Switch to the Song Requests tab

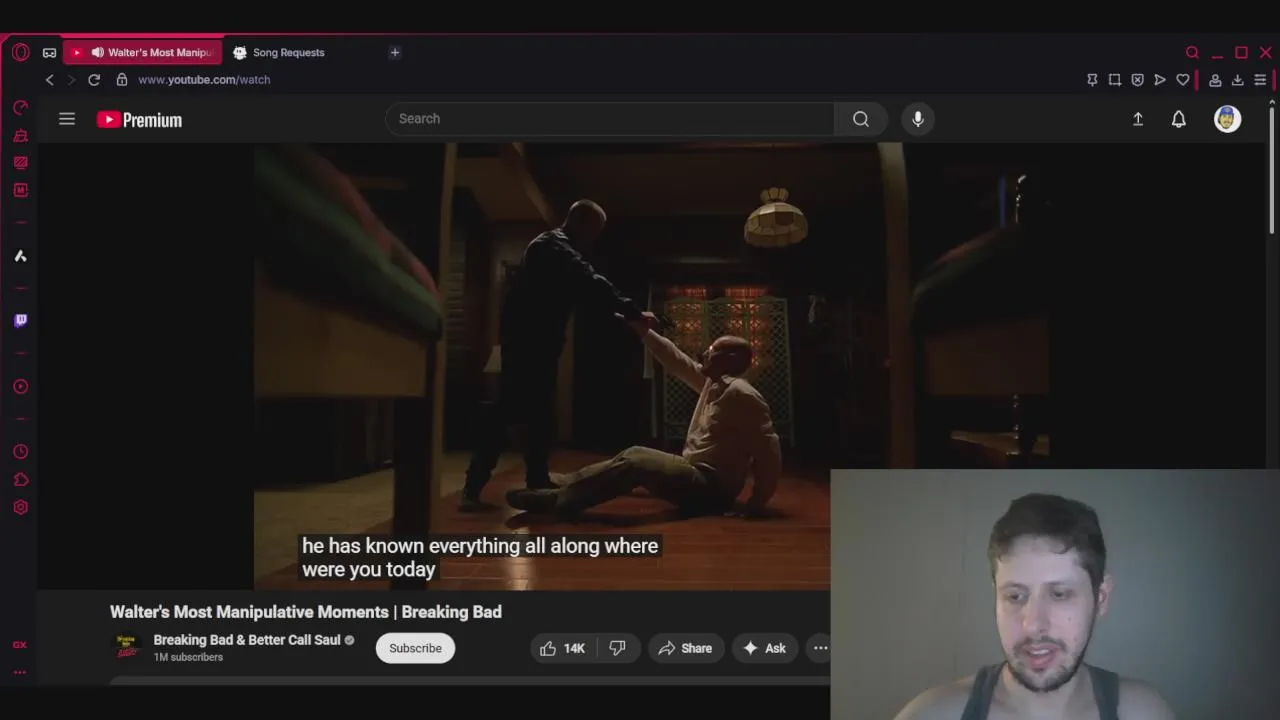(x=288, y=52)
